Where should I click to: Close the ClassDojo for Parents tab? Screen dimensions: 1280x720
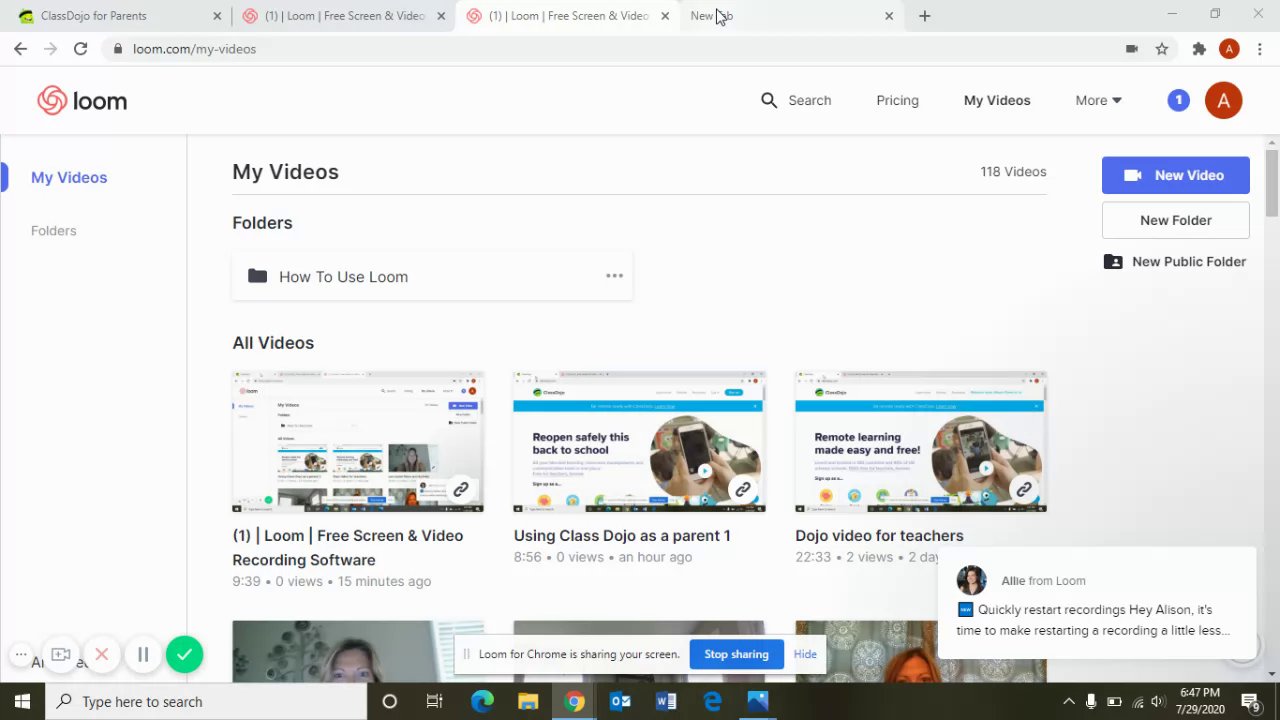[217, 16]
